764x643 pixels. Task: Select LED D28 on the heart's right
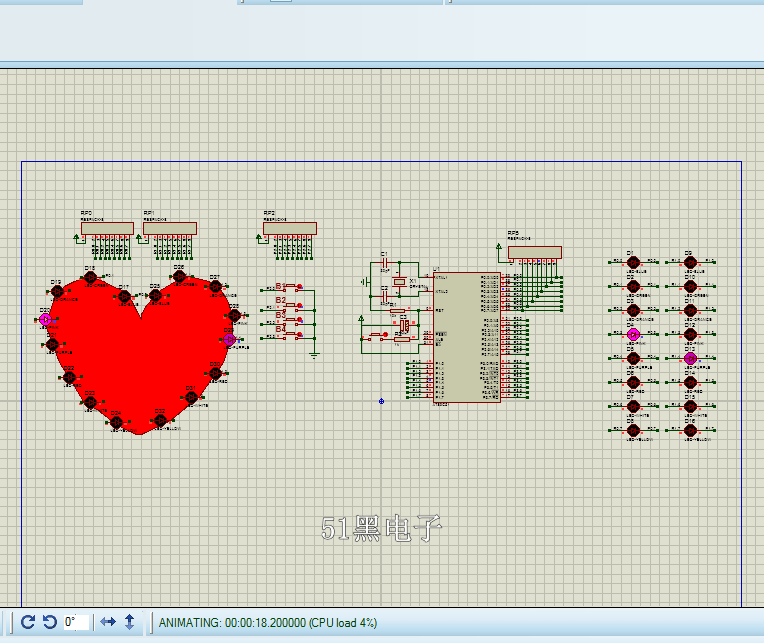click(234, 315)
